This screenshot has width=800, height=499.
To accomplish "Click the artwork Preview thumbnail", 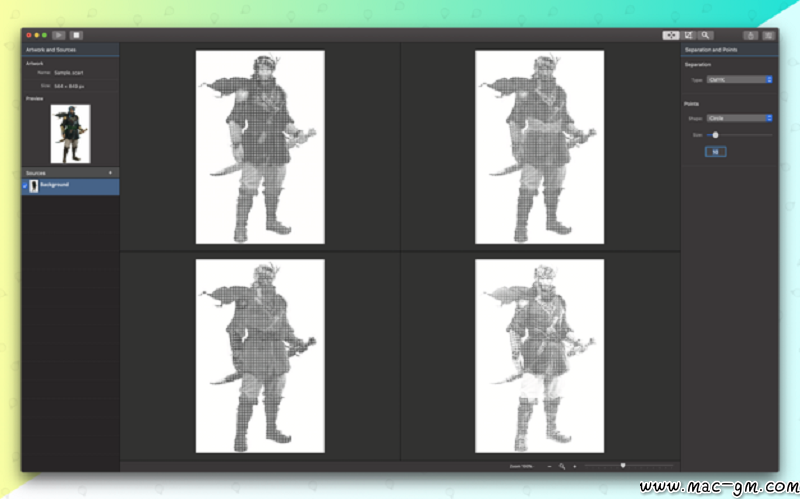I will pyautogui.click(x=70, y=134).
